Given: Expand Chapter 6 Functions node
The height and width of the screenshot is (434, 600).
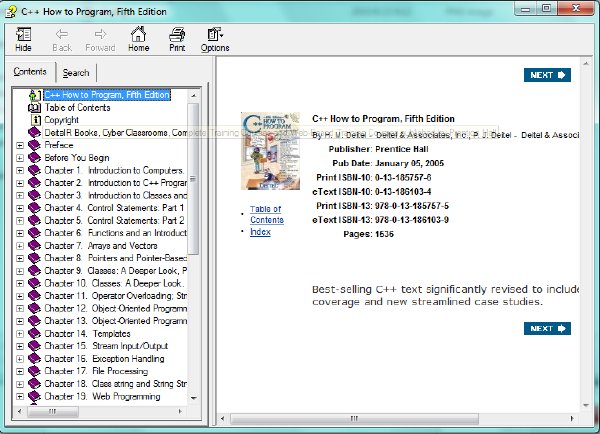Looking at the screenshot, I should [20, 233].
